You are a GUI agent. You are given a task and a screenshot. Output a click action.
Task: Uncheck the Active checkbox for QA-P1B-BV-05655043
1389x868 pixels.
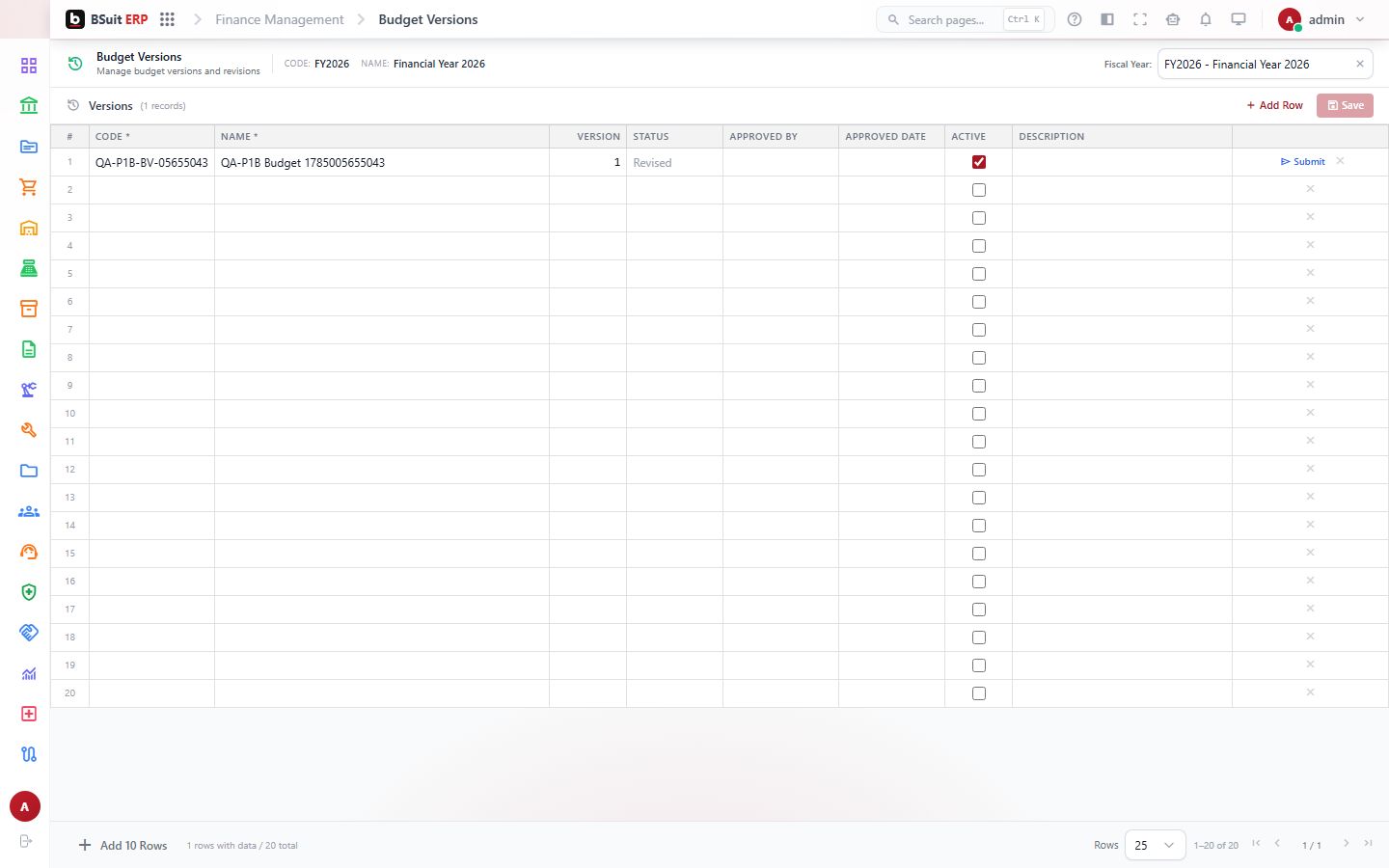[979, 162]
